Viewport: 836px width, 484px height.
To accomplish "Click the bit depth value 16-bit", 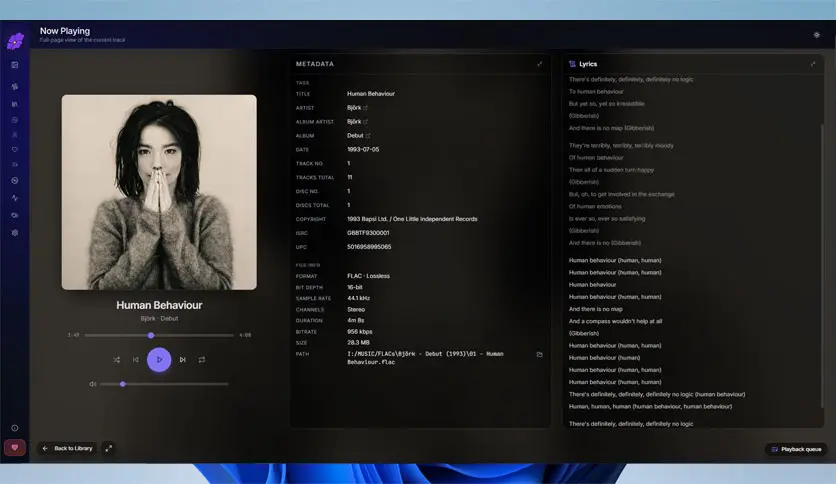I will [x=355, y=287].
